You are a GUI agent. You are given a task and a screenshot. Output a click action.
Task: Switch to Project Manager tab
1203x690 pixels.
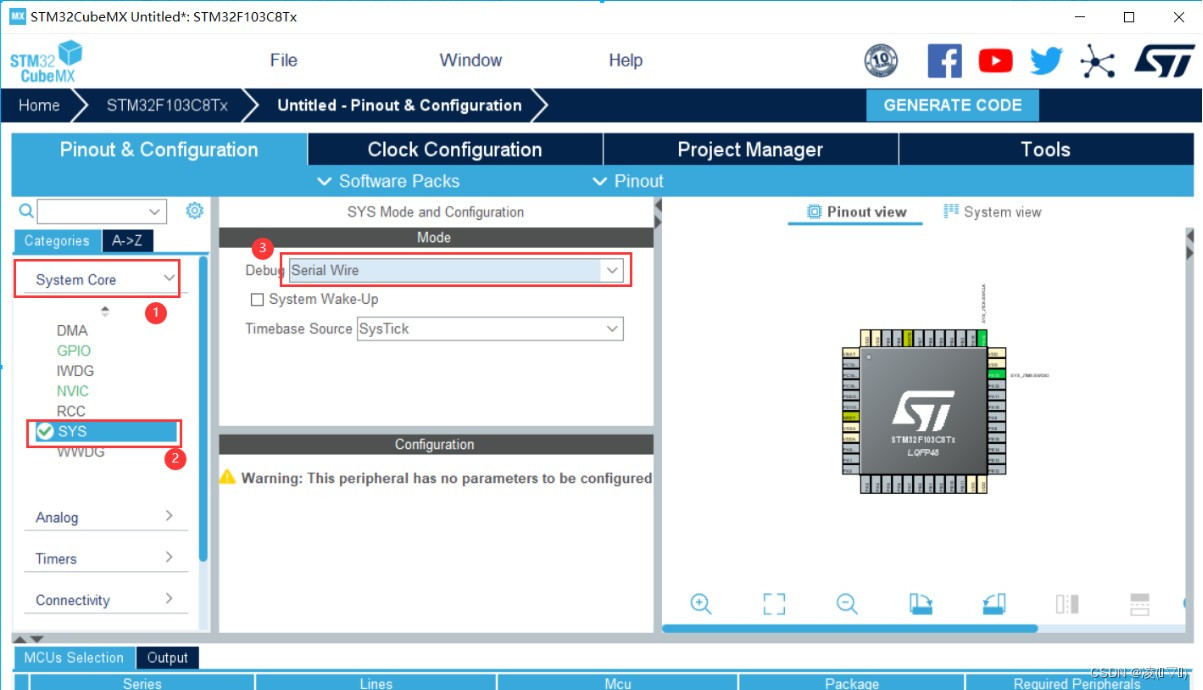pos(750,150)
